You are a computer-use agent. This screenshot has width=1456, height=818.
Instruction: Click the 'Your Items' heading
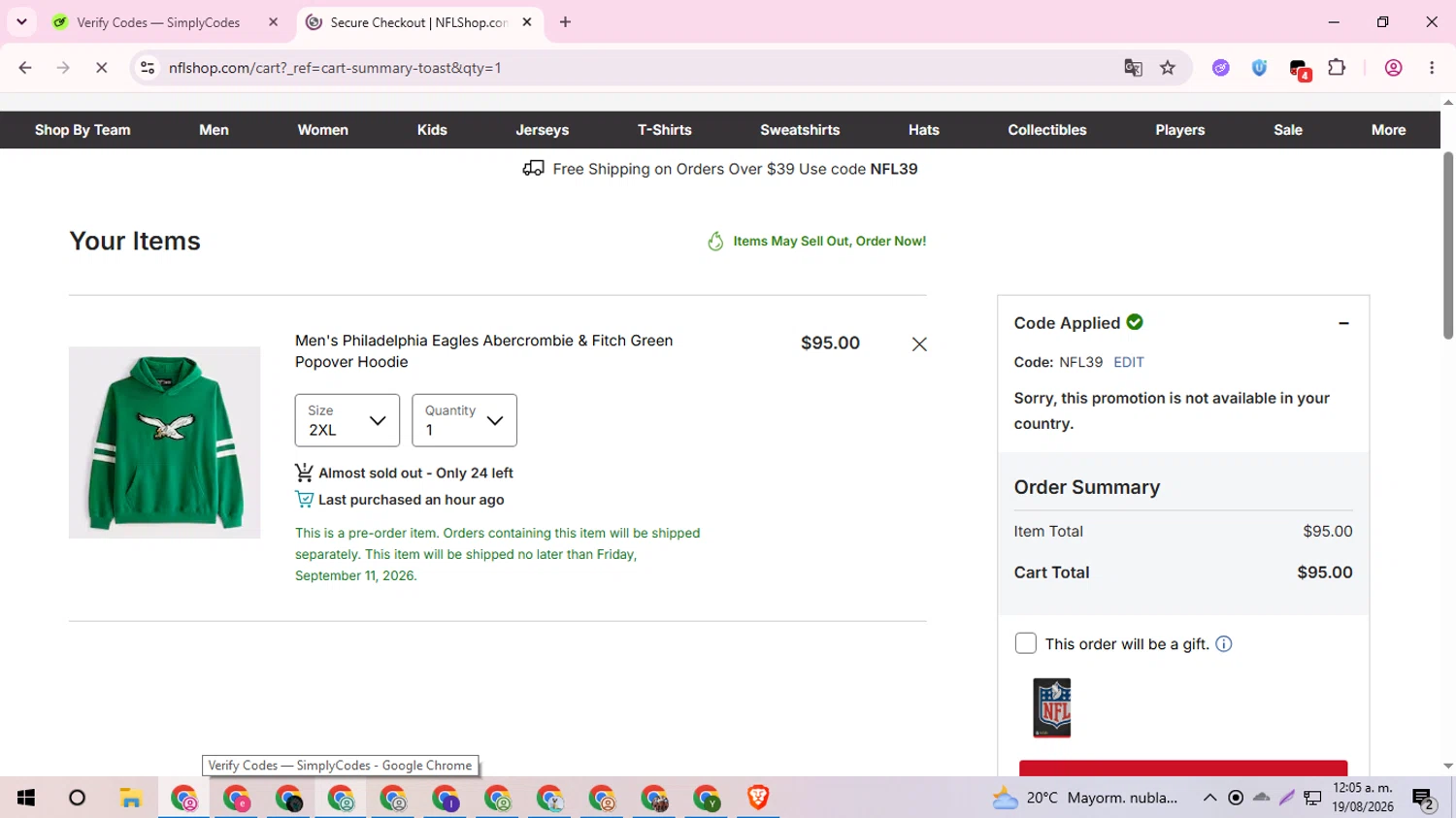[x=135, y=241]
